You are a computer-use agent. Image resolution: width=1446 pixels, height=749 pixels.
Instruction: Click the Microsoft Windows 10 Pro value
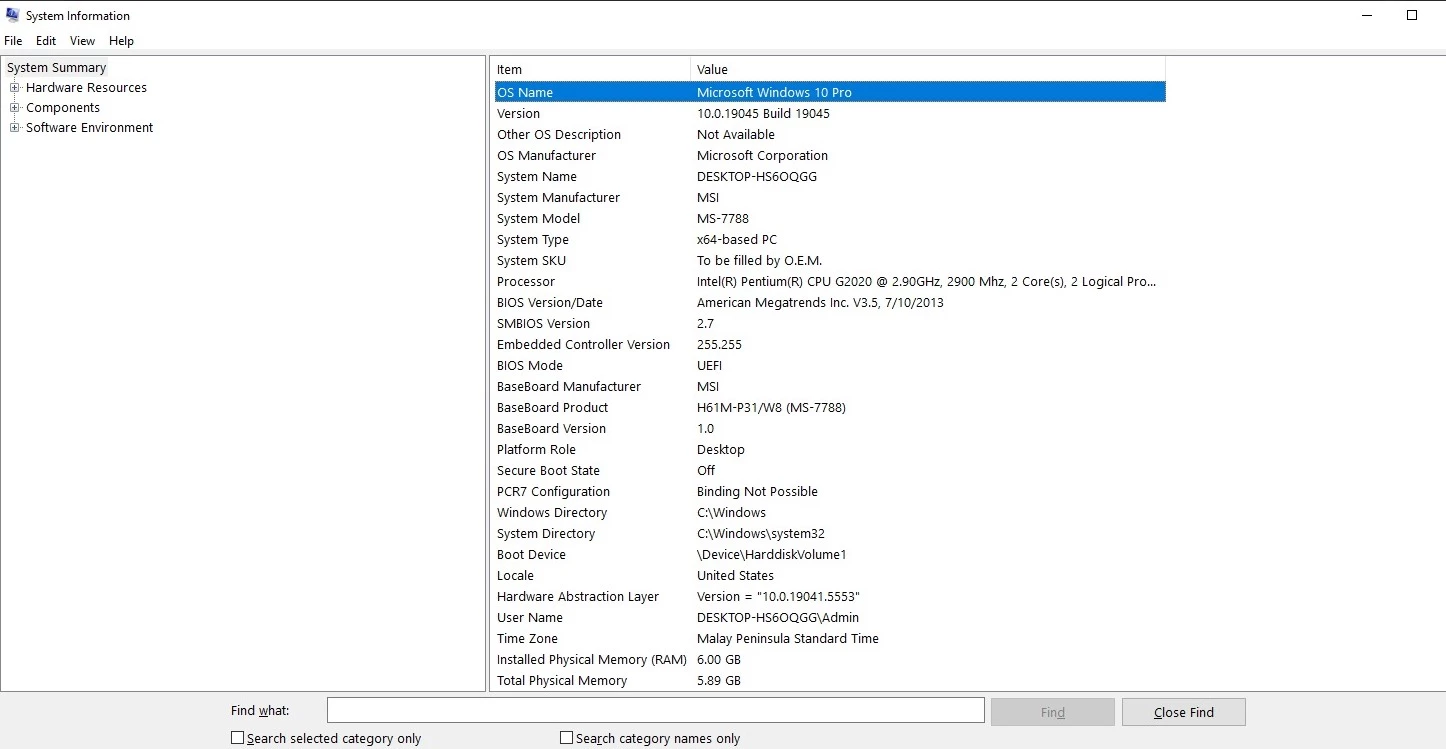point(774,92)
